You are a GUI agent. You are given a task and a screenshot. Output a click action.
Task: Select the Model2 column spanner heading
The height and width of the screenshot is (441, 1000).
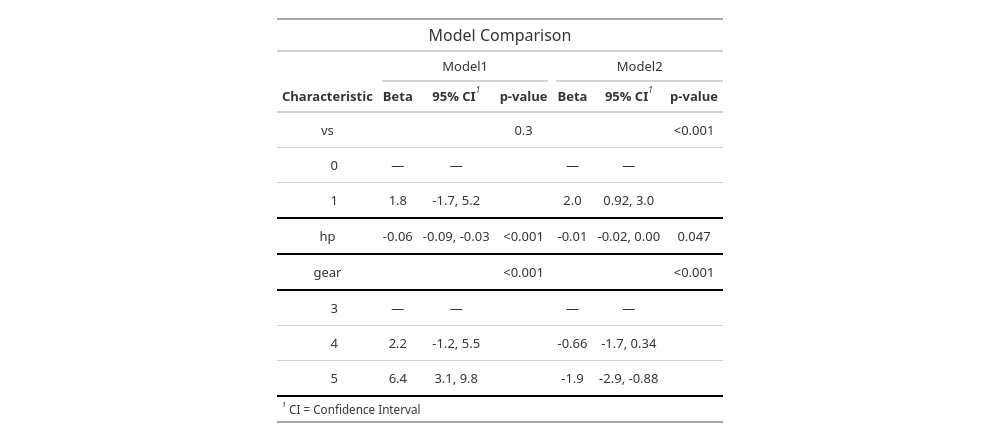tap(639, 67)
